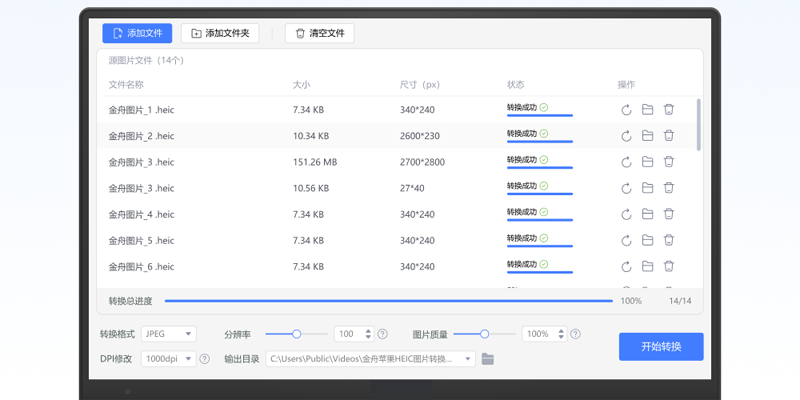Open the 转换格式 JPEG dropdown
Viewport: 800px width, 400px height.
point(168,334)
